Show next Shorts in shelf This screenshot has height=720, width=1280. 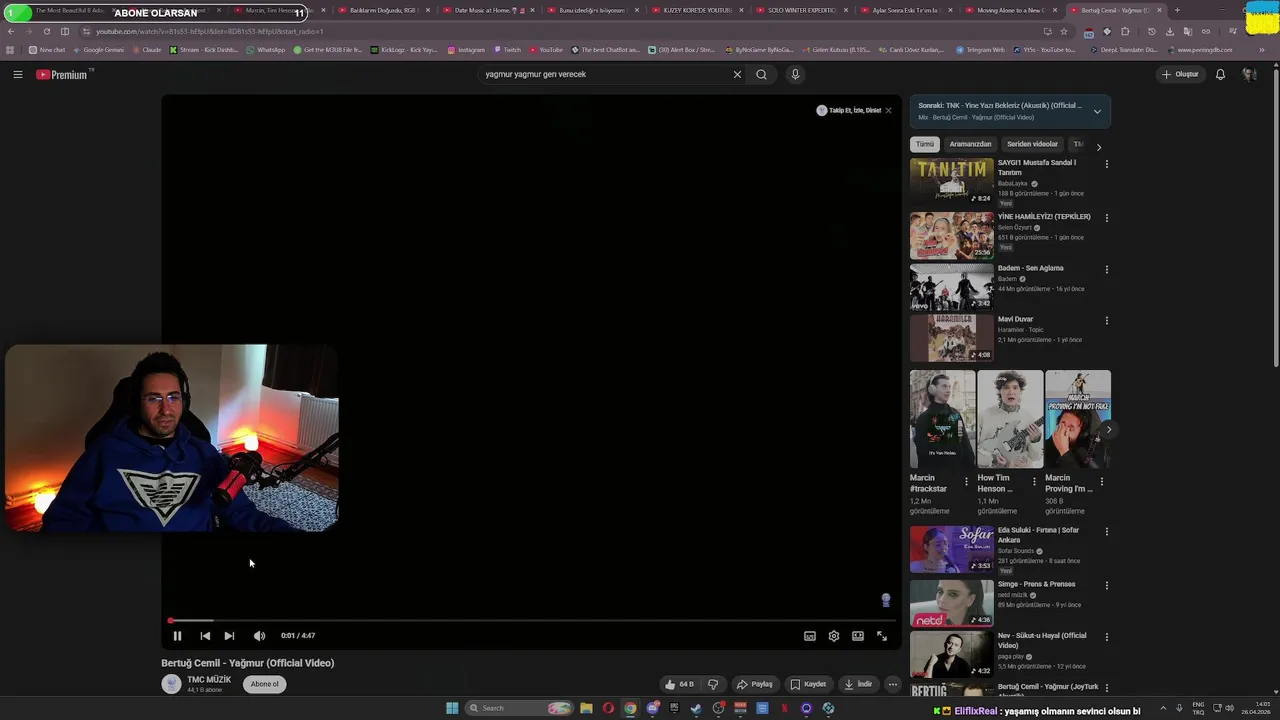coord(1108,430)
